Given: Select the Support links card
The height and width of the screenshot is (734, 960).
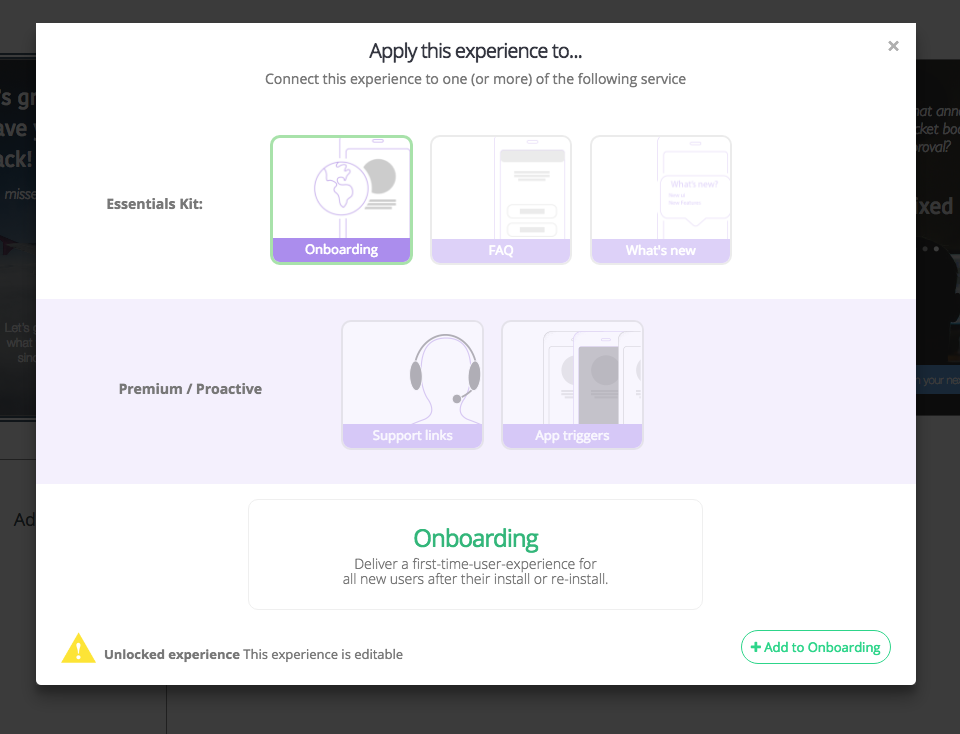Looking at the screenshot, I should pos(413,385).
